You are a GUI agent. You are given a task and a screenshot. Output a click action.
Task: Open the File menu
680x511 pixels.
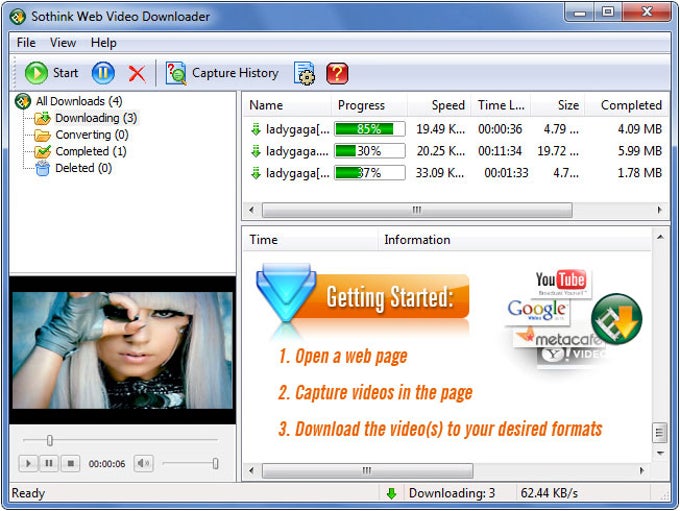pos(26,43)
